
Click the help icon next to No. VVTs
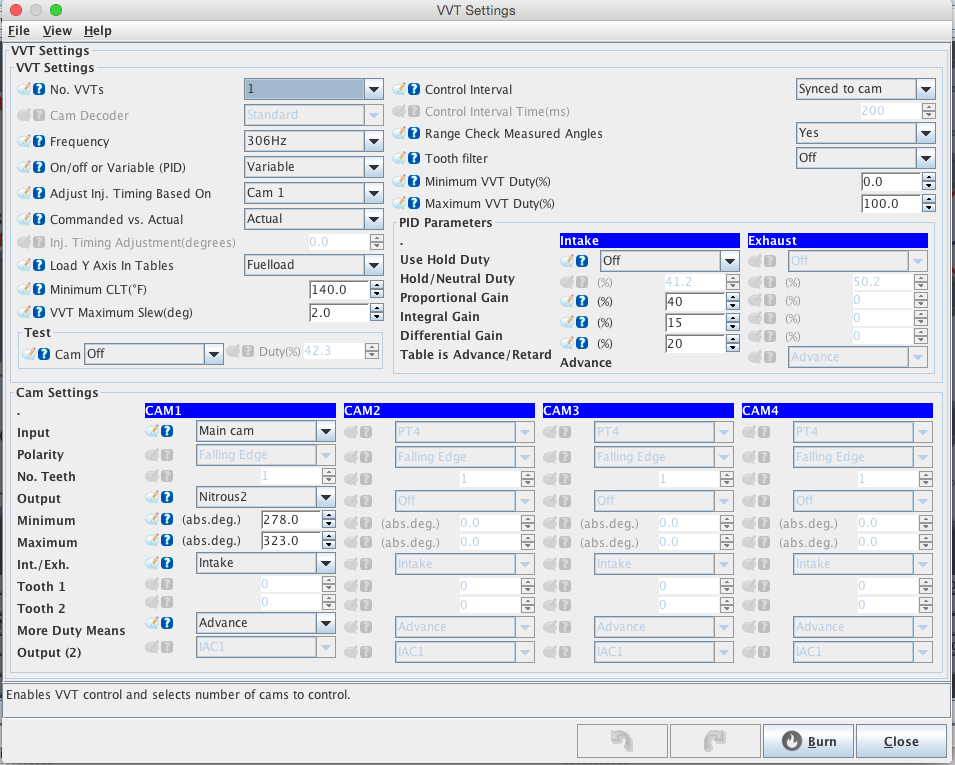[x=40, y=89]
